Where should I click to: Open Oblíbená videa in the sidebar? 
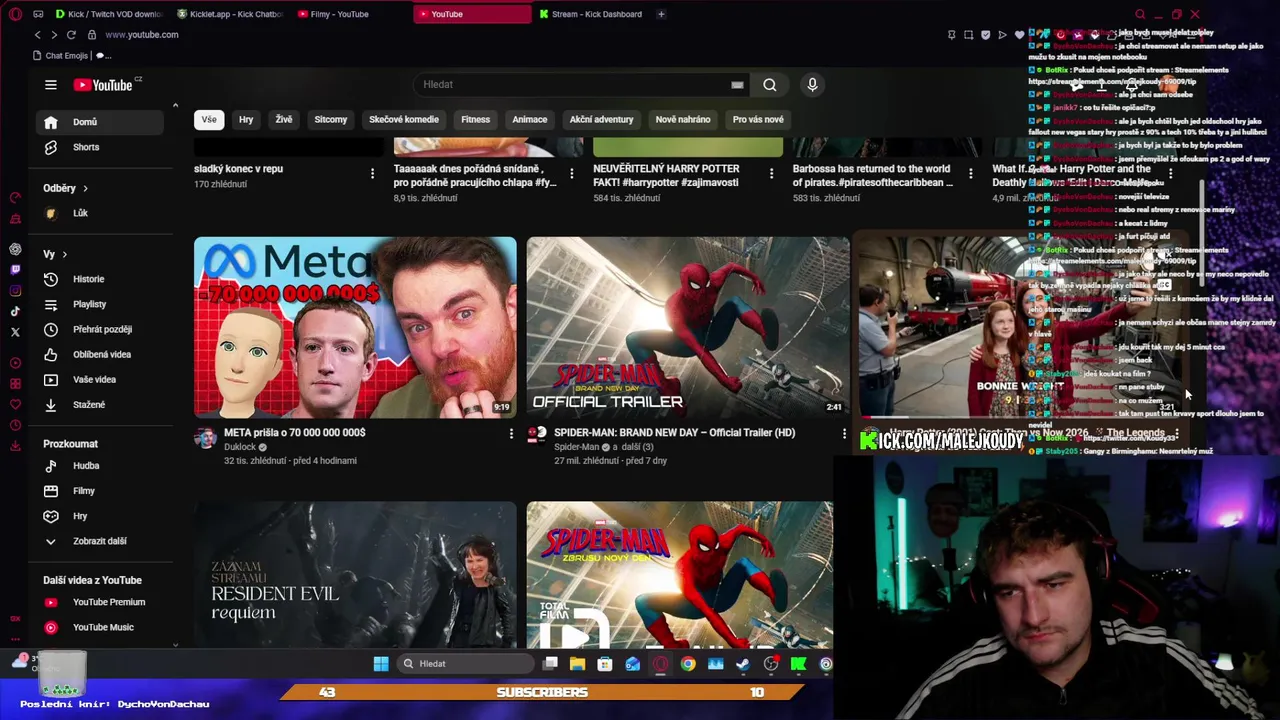pyautogui.click(x=100, y=354)
